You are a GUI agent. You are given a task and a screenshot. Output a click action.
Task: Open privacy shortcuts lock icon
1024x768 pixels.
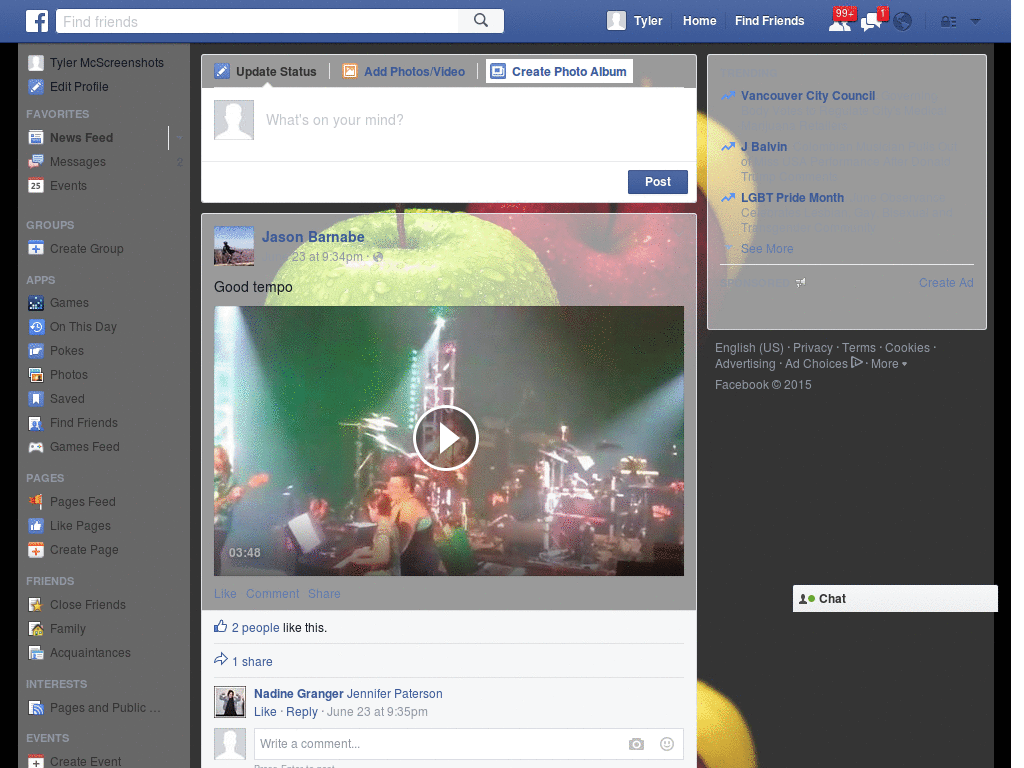948,22
